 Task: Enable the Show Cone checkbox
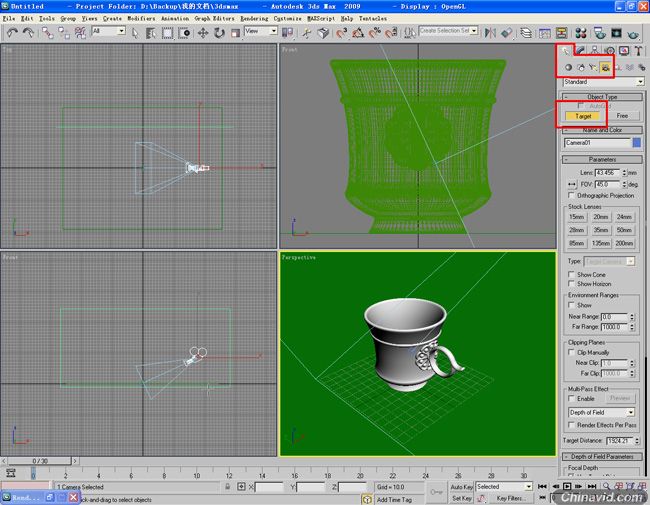[x=571, y=274]
